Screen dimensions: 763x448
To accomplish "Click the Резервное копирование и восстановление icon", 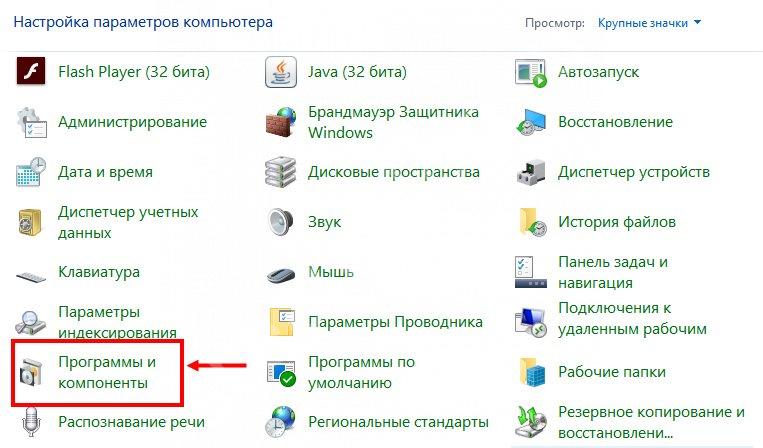I will click(531, 422).
